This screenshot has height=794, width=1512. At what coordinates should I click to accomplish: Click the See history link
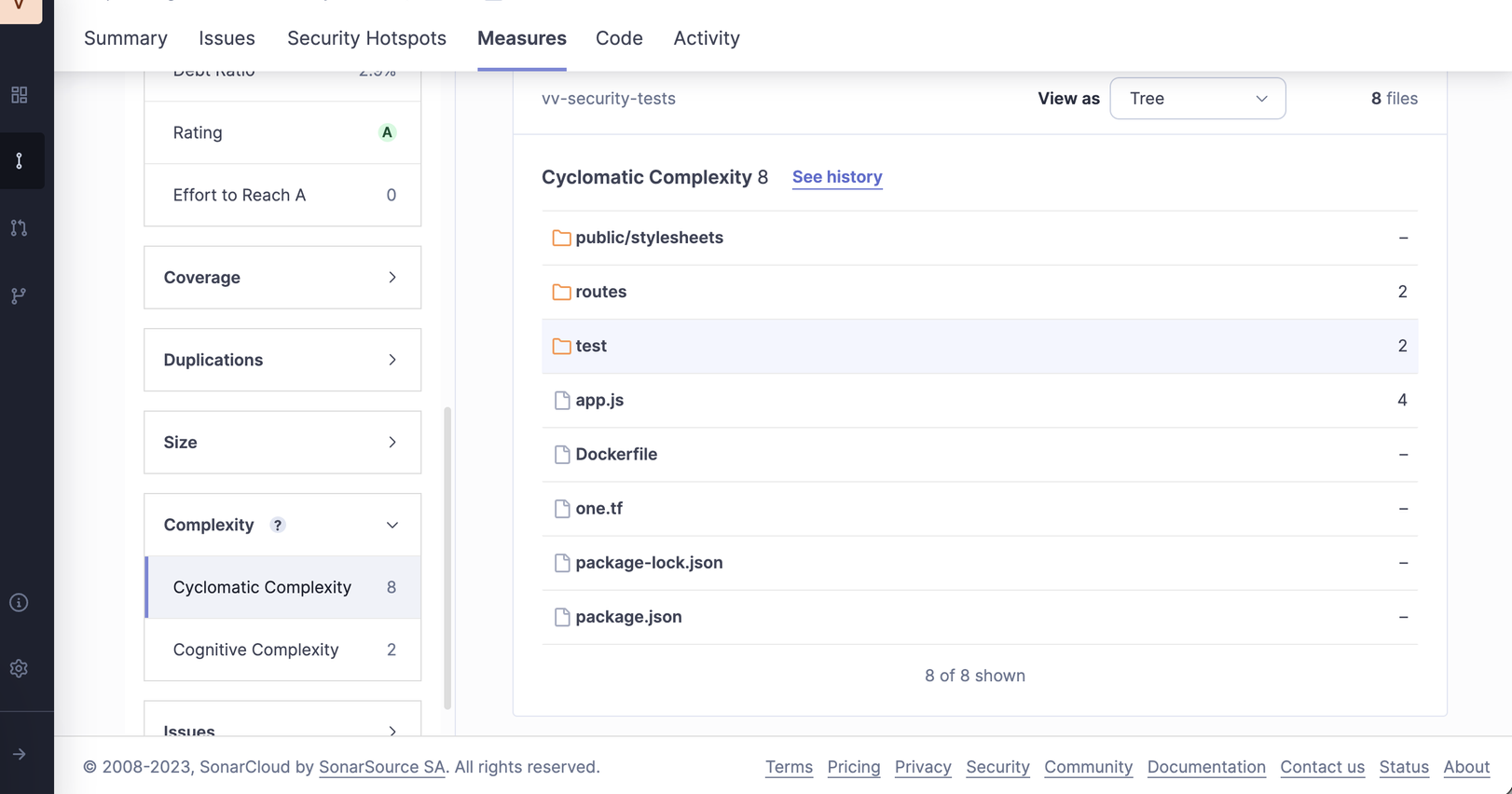click(836, 177)
